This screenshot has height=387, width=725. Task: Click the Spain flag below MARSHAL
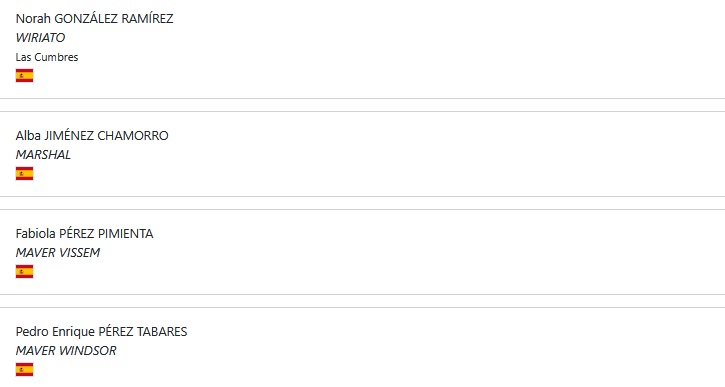point(25,173)
